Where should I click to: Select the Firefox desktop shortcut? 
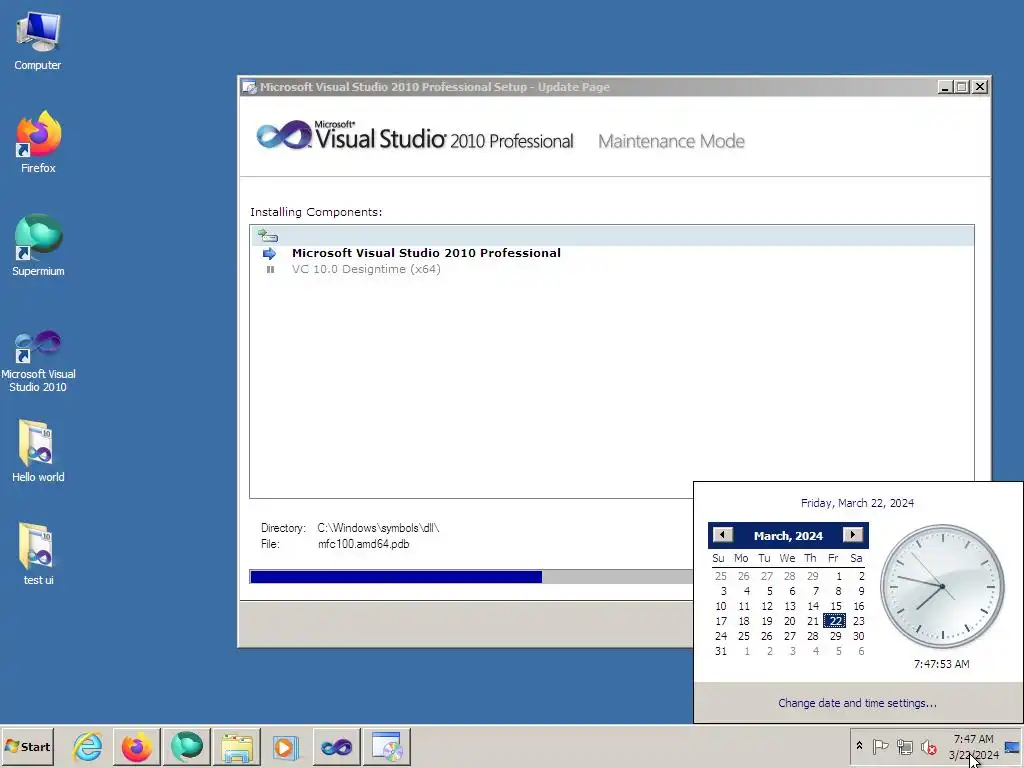coord(38,143)
